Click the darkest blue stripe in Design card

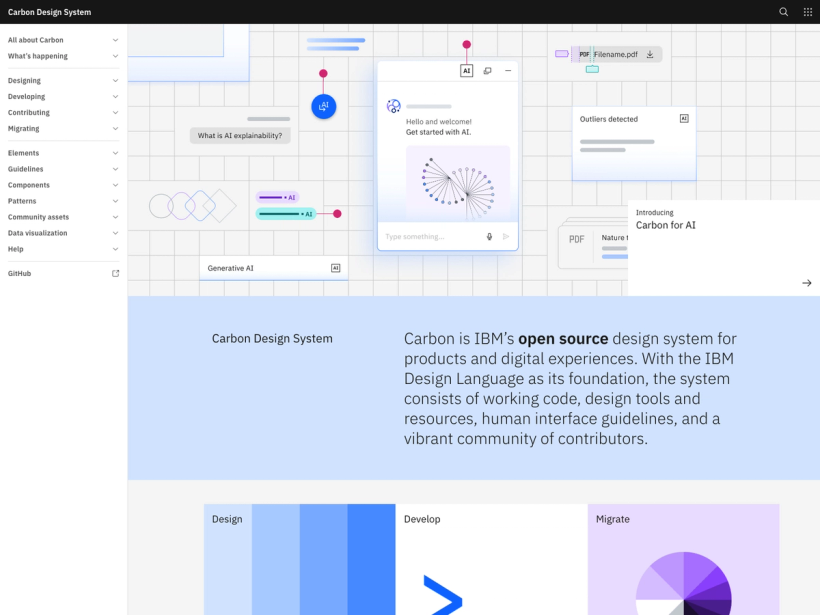tap(371, 560)
